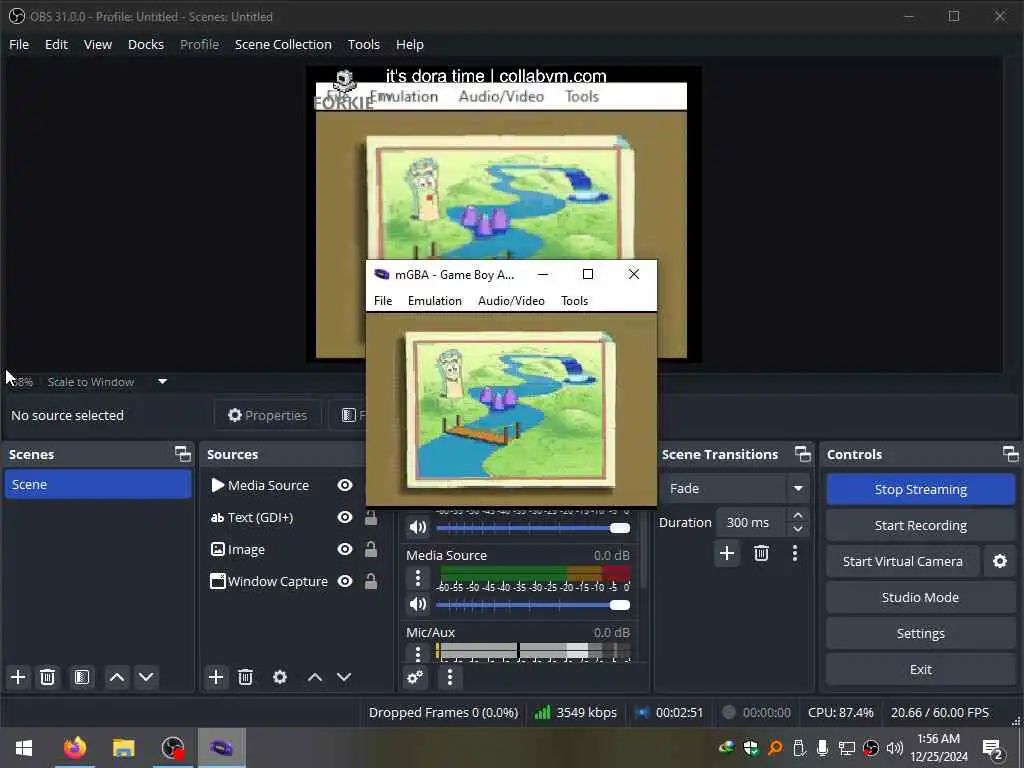Move source up in the Sources panel
The width and height of the screenshot is (1024, 768).
click(x=315, y=677)
